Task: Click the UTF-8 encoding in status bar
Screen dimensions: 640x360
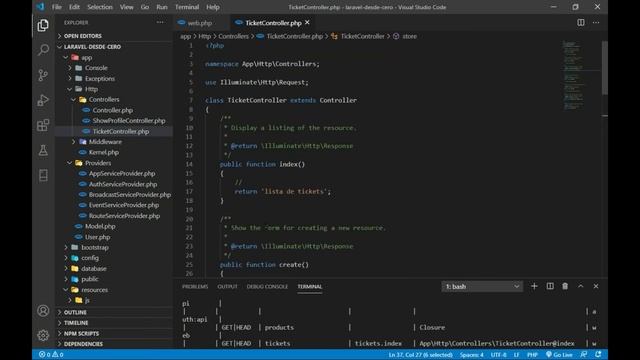Action: tap(498, 355)
